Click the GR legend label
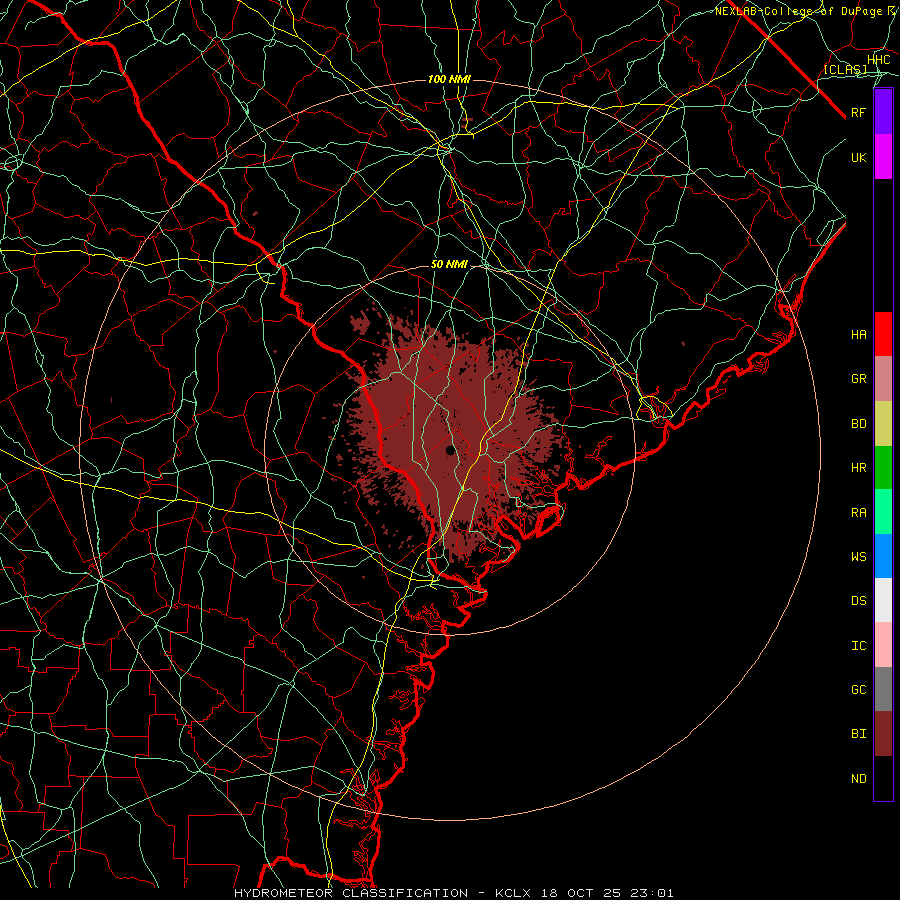Image resolution: width=900 pixels, height=900 pixels. coord(859,379)
